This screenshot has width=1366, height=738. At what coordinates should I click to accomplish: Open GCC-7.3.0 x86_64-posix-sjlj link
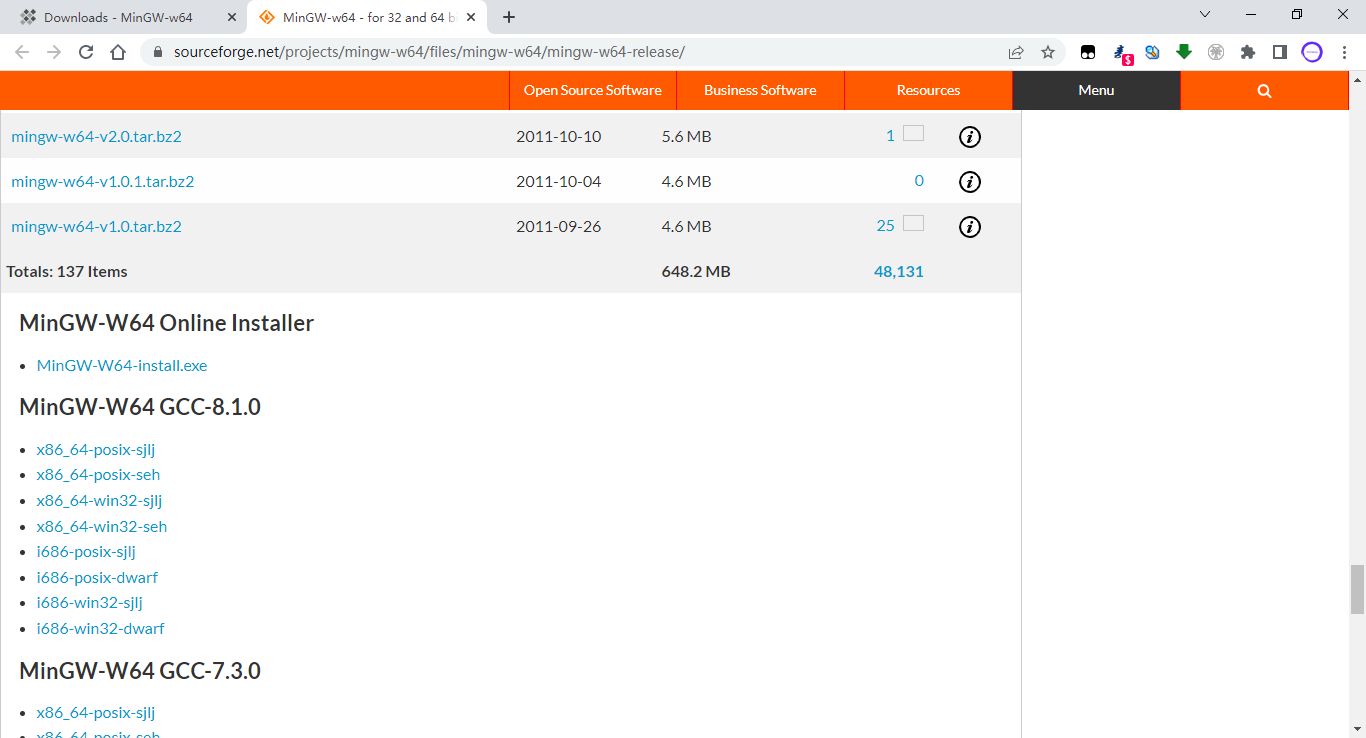coord(96,712)
